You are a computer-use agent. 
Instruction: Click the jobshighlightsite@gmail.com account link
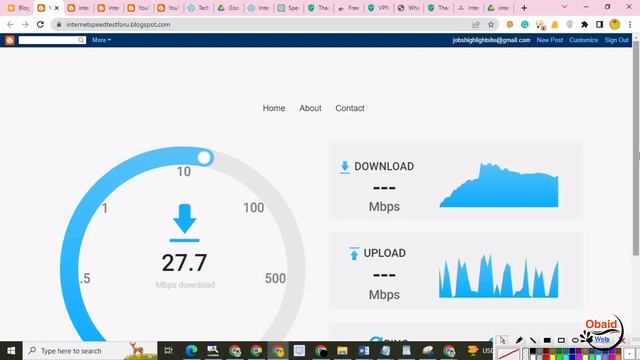pos(491,40)
